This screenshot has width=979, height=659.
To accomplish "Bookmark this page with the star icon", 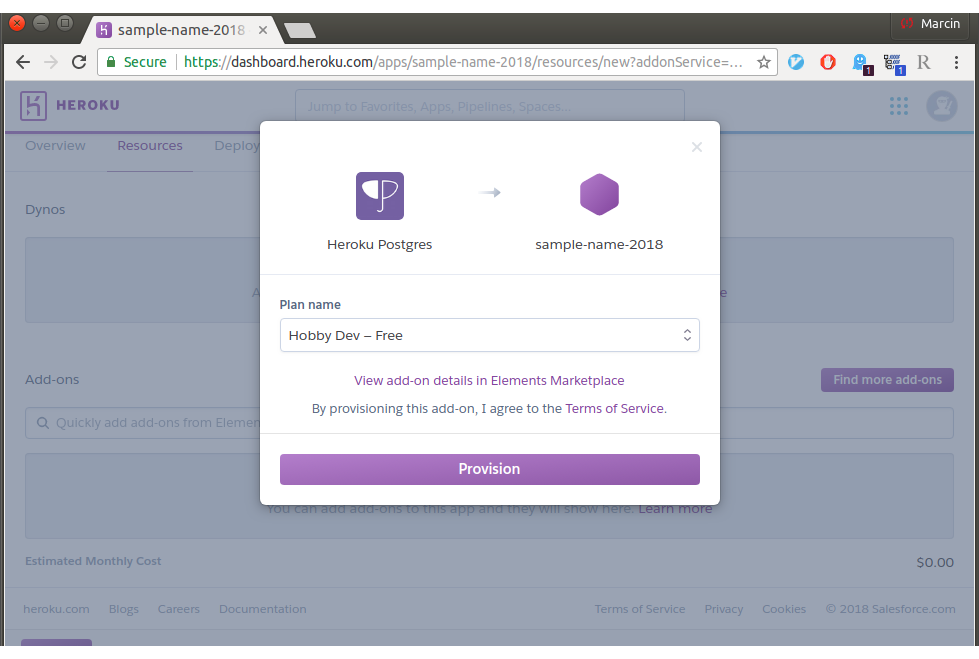I will [763, 62].
